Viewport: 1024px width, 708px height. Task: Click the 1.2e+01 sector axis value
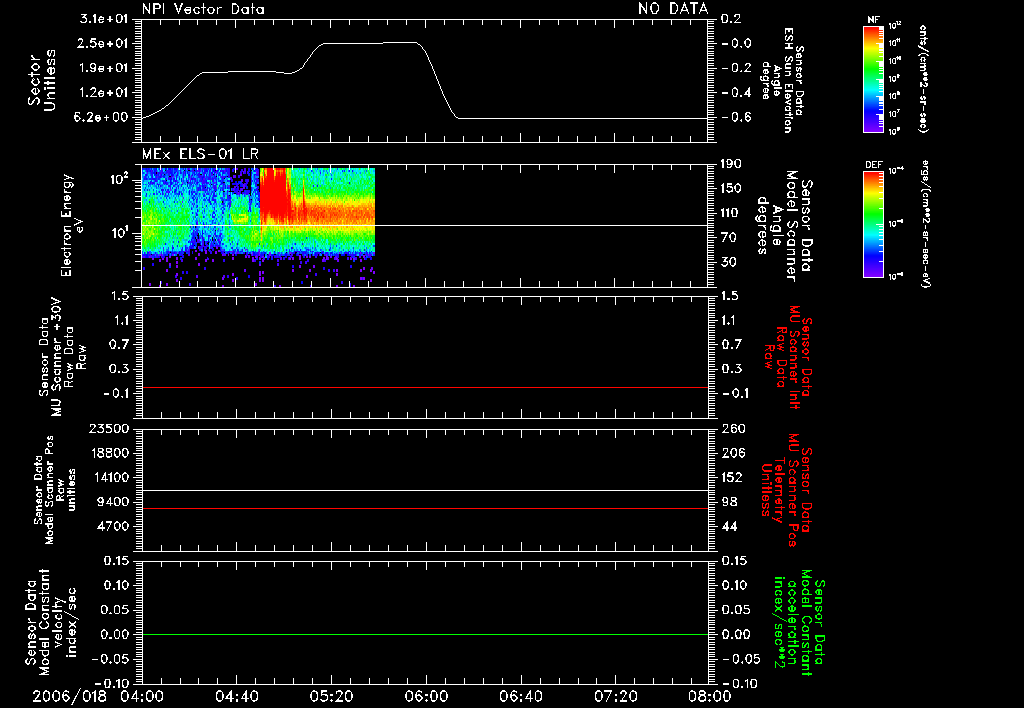tap(103, 93)
